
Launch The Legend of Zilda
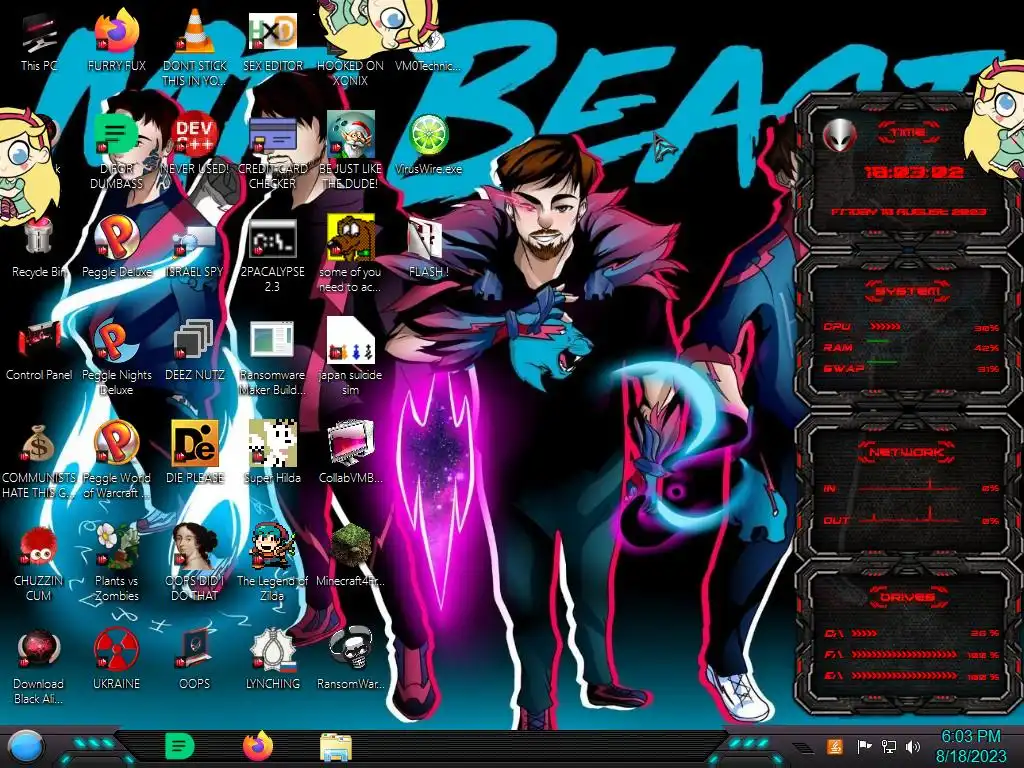click(272, 563)
